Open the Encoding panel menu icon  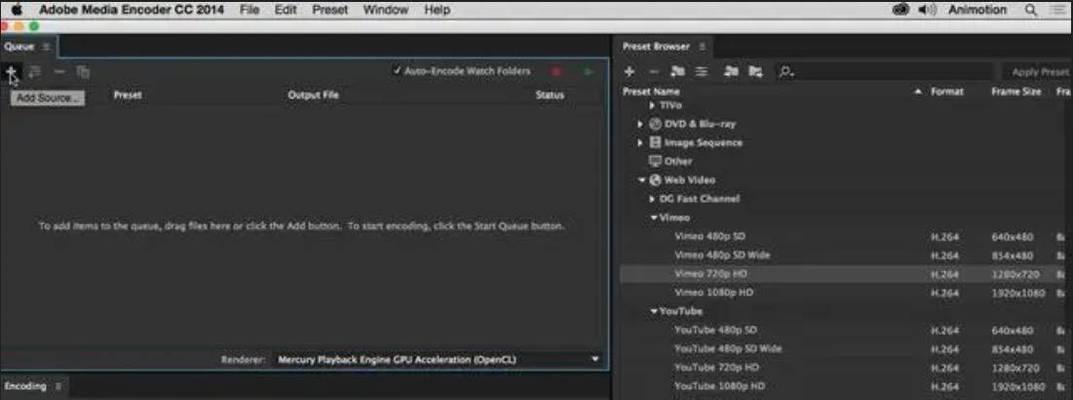click(58, 386)
